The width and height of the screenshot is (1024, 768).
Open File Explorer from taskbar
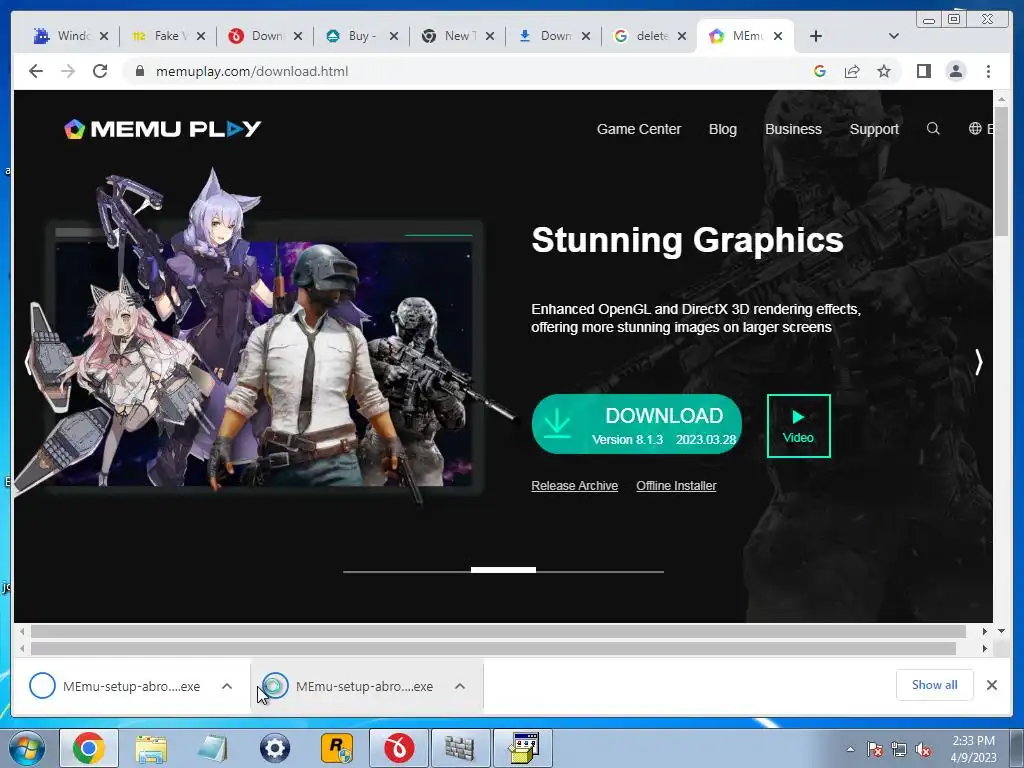(151, 748)
